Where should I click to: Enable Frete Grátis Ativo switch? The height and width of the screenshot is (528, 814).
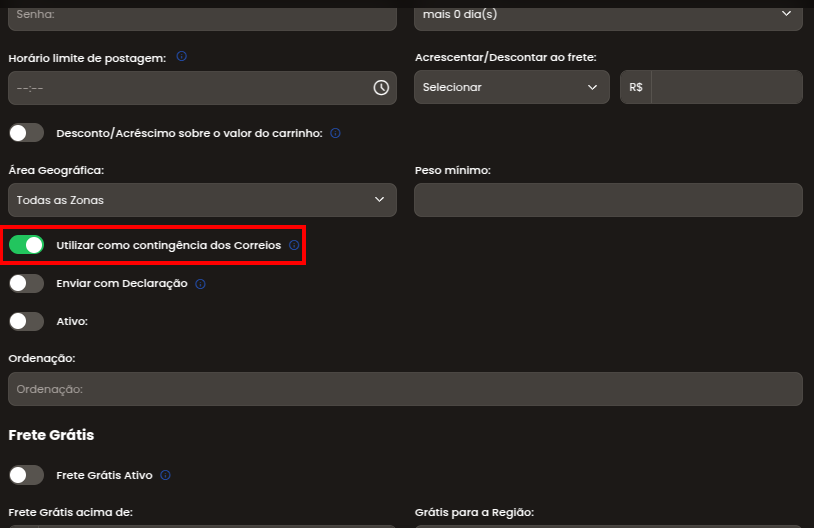click(26, 475)
